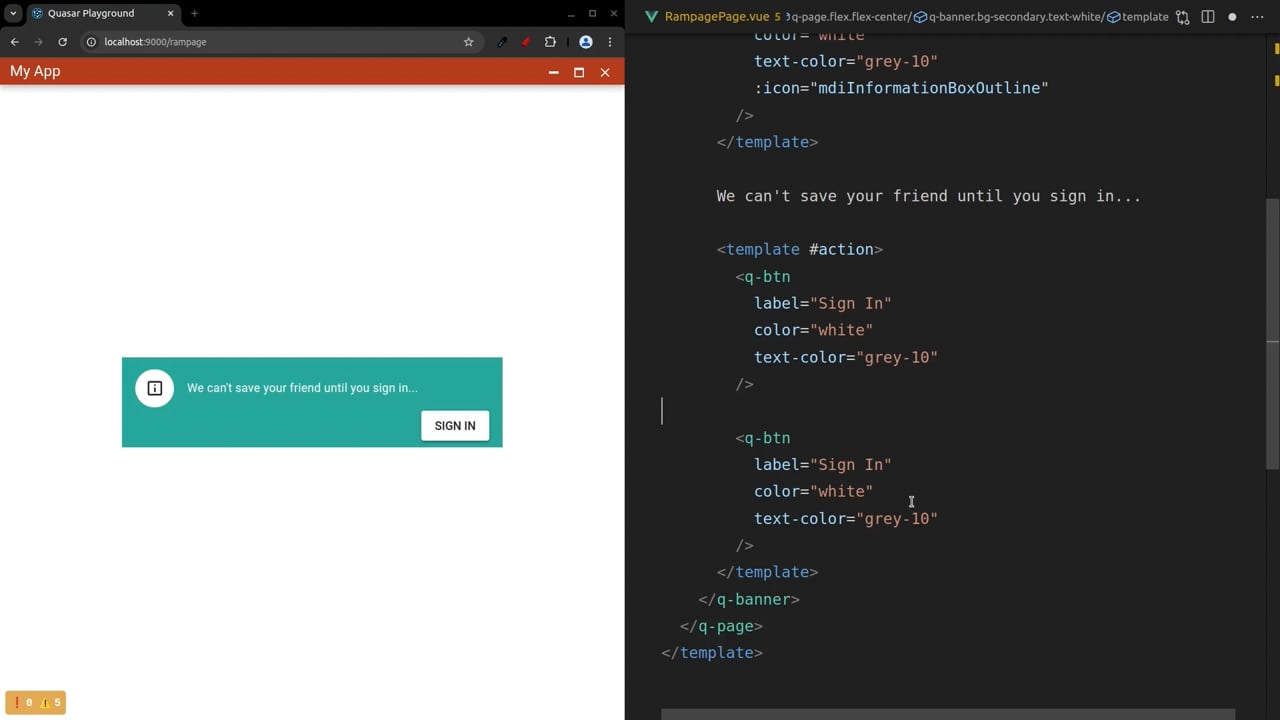
Task: Bookmark this page with the star icon
Action: point(468,42)
